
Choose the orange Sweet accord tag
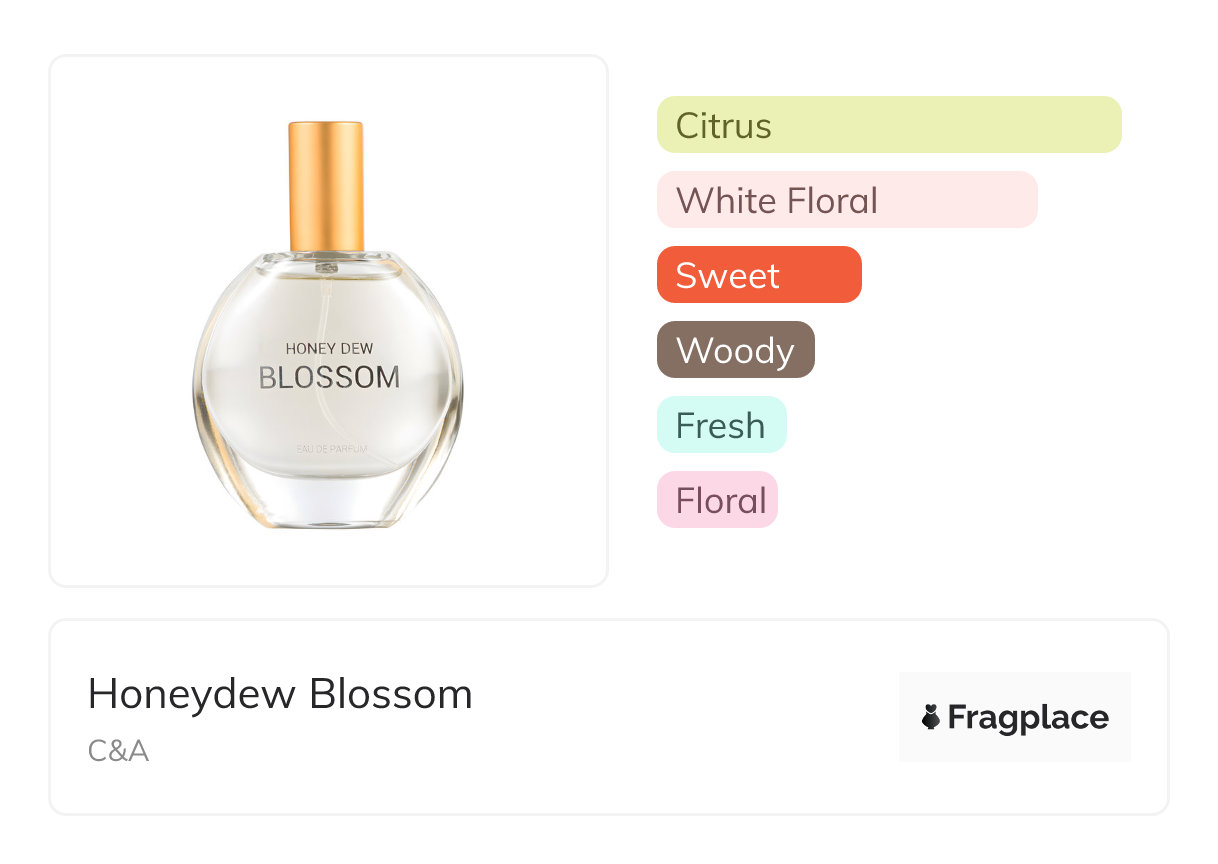(x=758, y=275)
